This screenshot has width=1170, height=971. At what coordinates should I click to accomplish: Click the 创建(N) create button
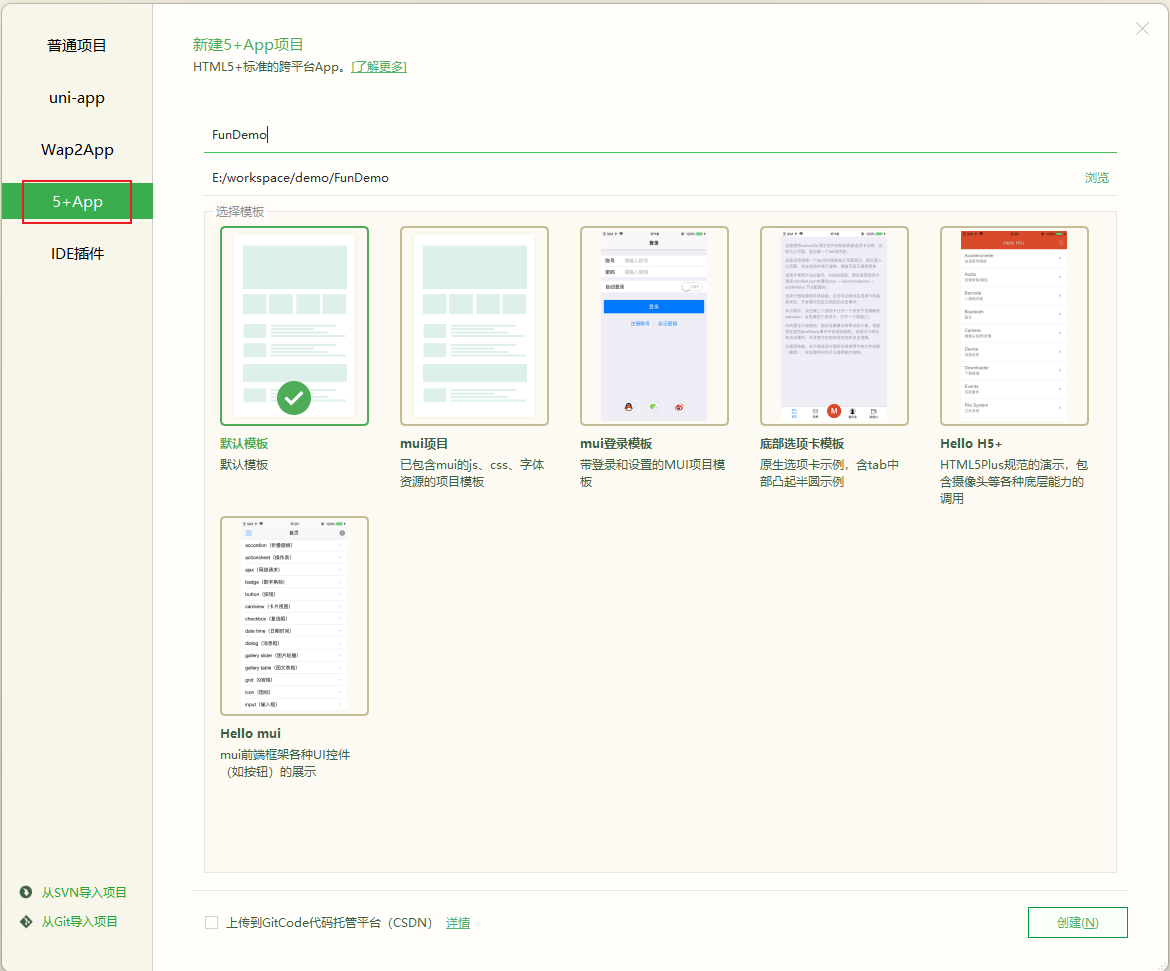[1077, 922]
